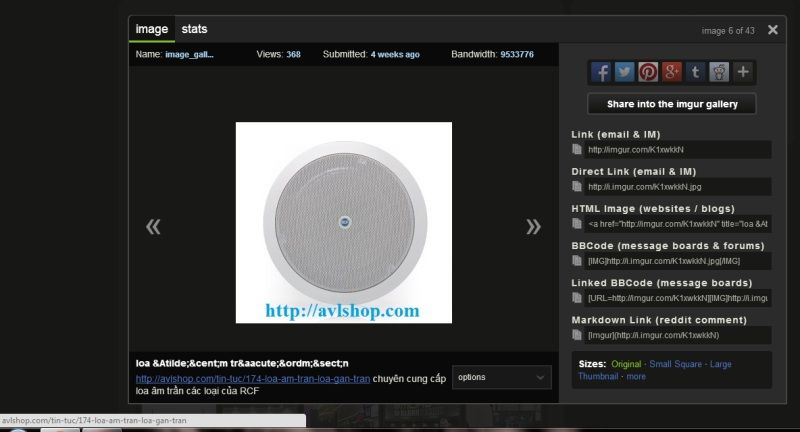Click the image 6 of 43 counter
Viewport: 800px width, 432px height.
pyautogui.click(x=728, y=31)
